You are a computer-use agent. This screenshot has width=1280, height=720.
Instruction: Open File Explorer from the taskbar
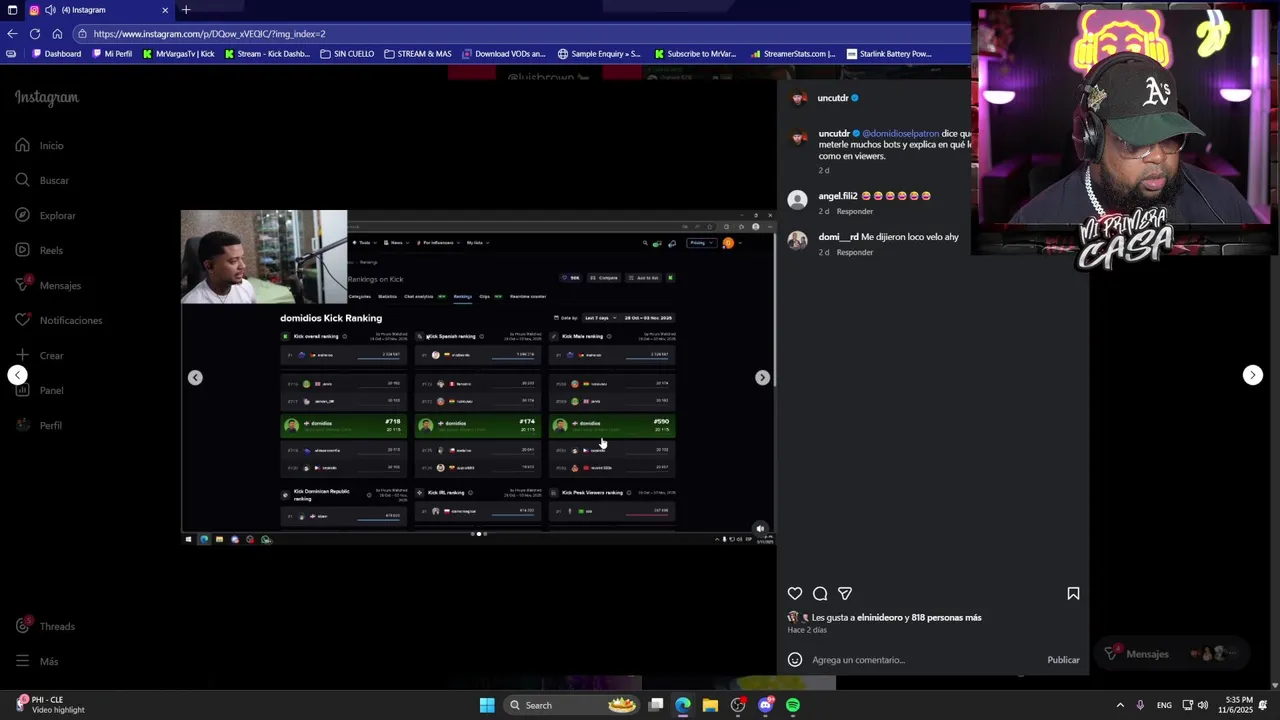(710, 705)
